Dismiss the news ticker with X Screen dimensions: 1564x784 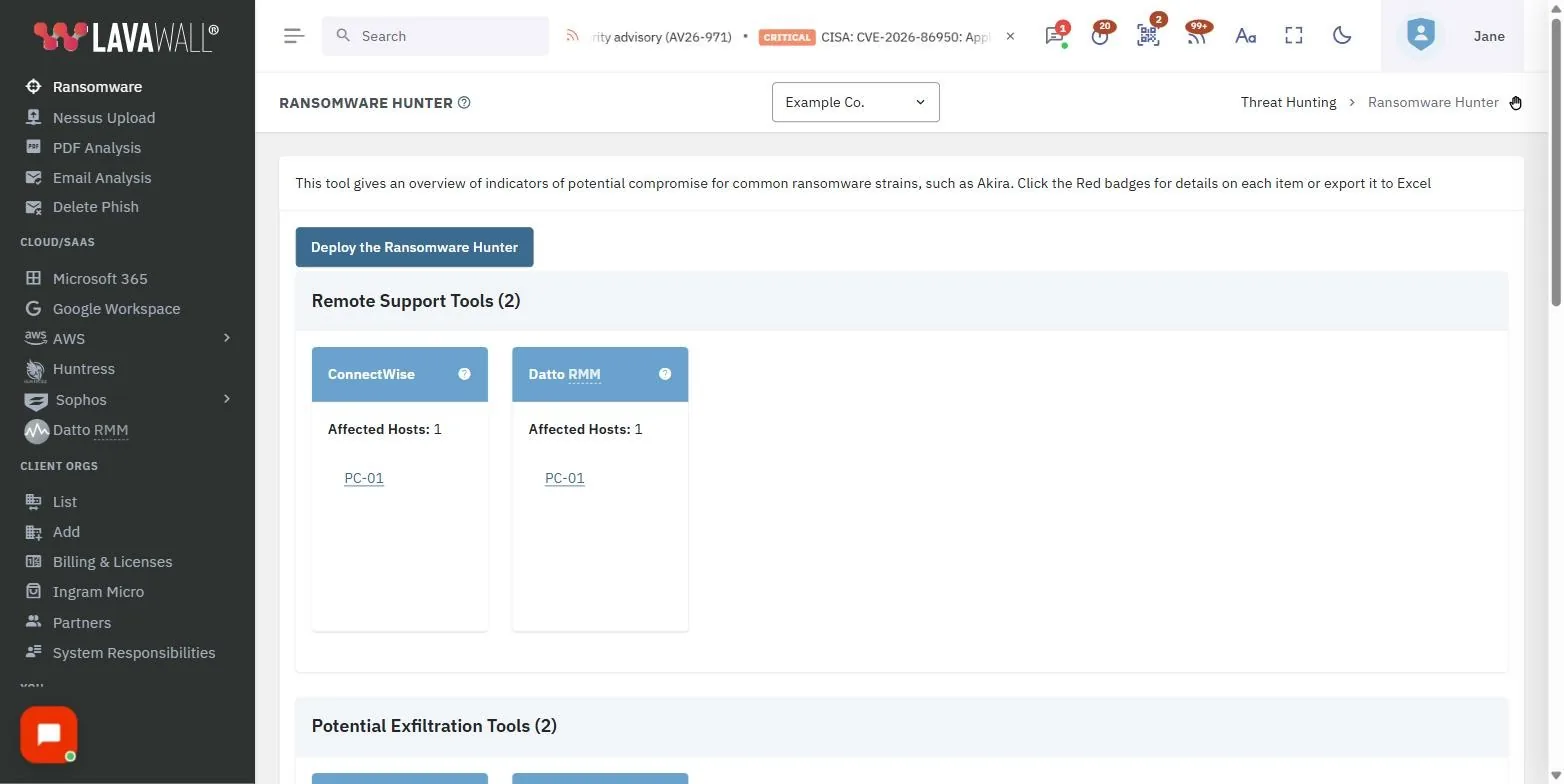coord(1010,36)
